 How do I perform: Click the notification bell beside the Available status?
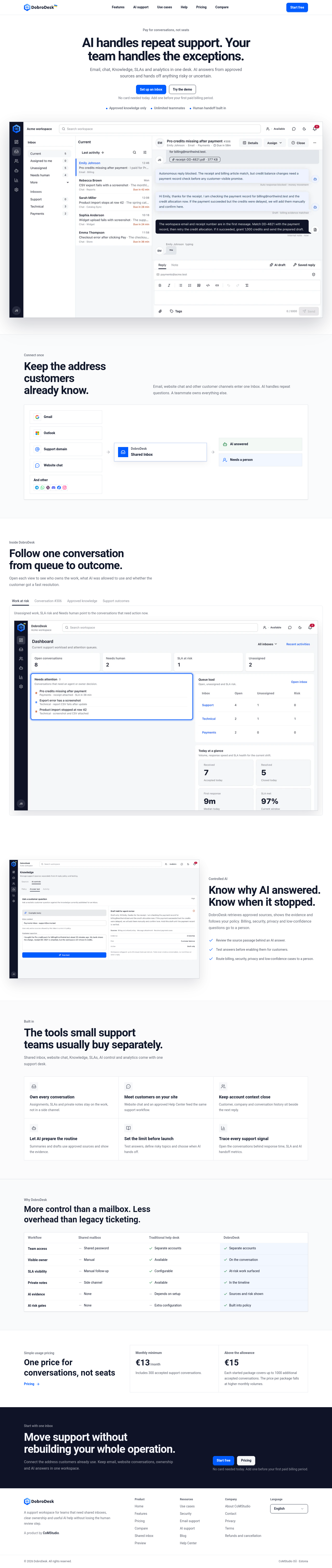click(315, 129)
